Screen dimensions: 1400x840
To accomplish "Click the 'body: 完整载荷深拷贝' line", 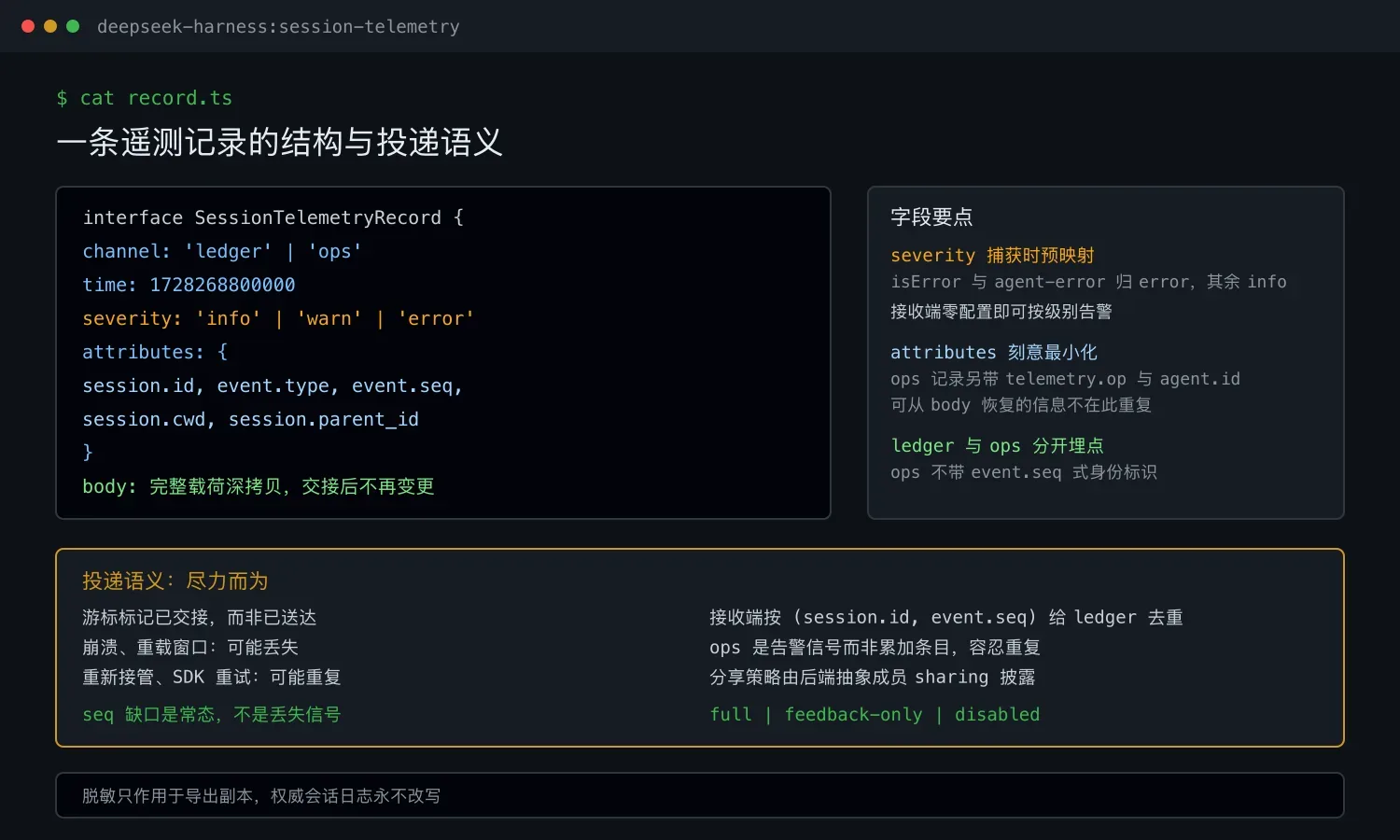I will [259, 486].
